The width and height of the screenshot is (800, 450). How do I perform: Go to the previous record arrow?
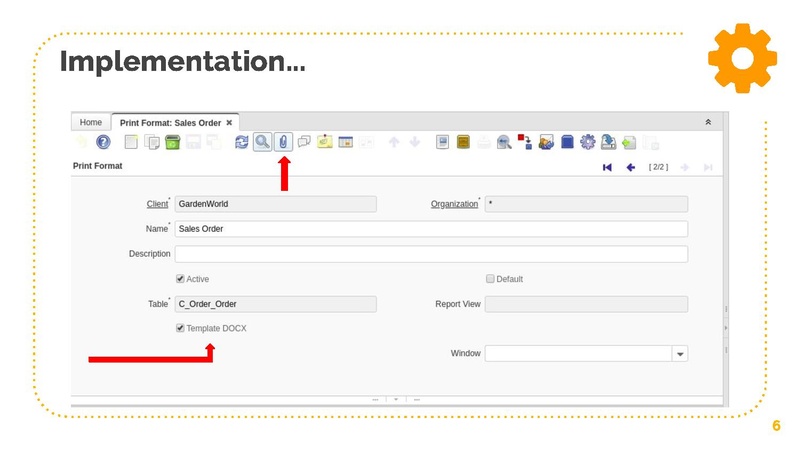point(631,167)
